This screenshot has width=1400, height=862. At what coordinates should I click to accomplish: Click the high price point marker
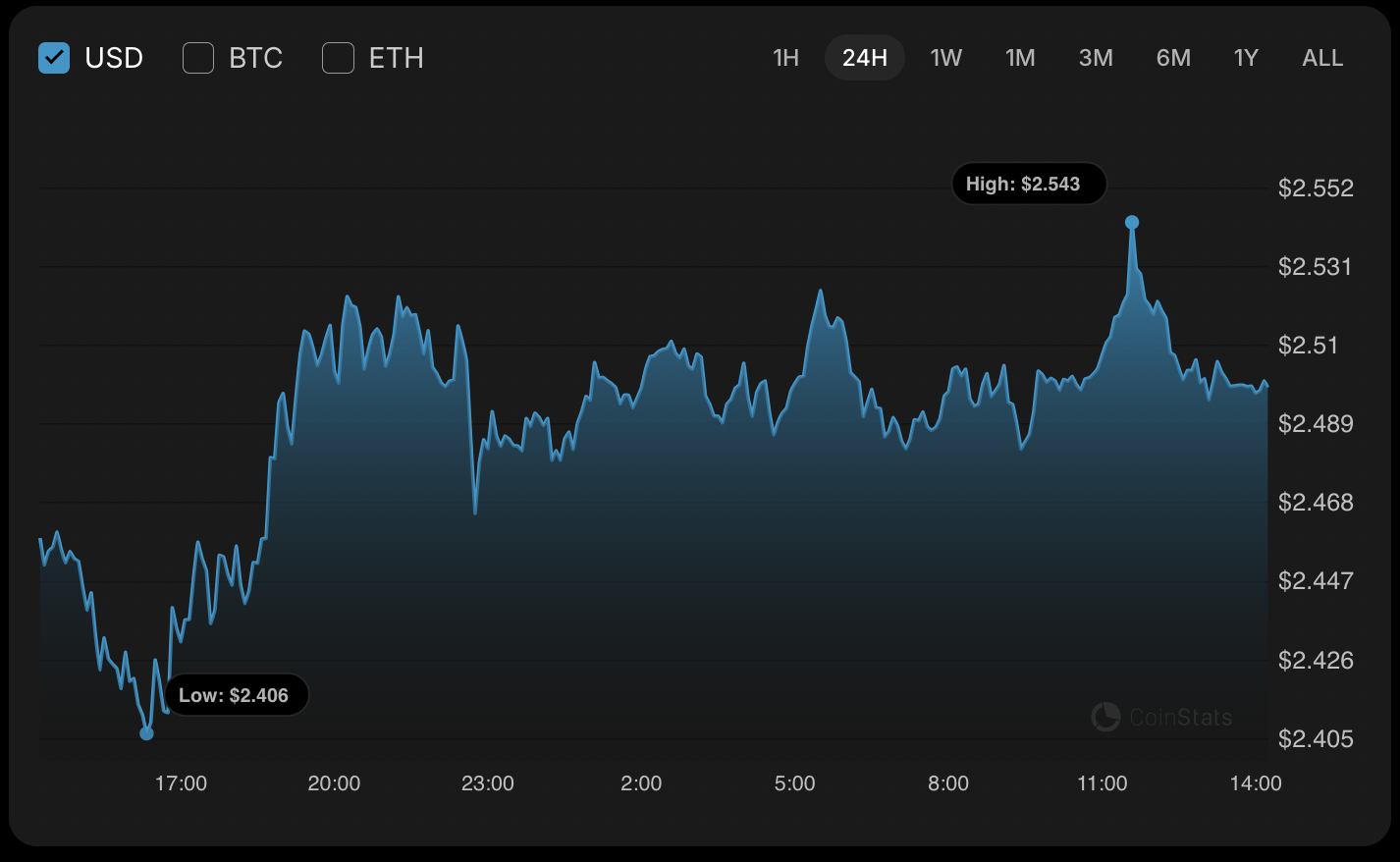pos(1132,223)
